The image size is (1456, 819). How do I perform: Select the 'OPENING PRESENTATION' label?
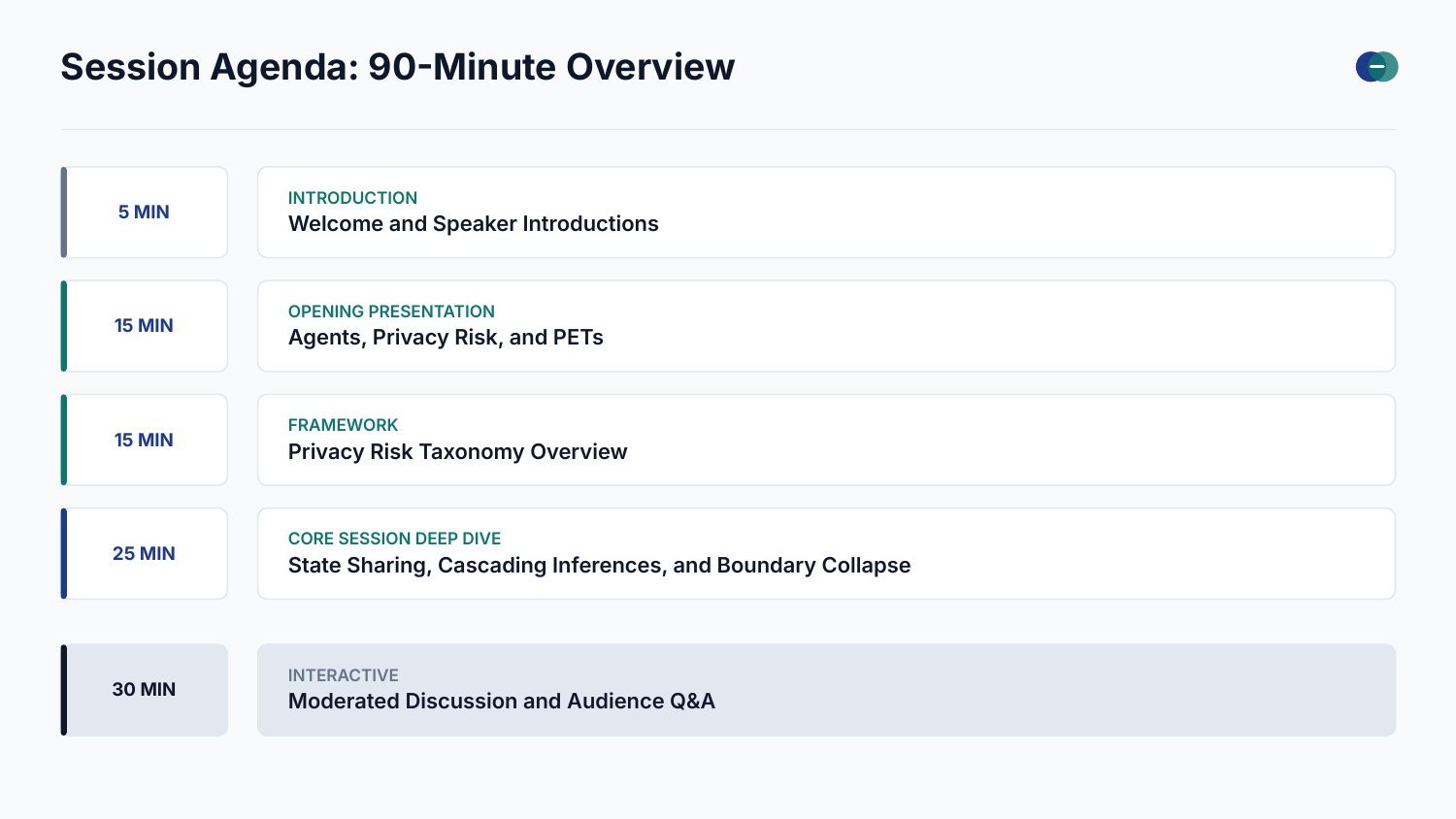click(391, 311)
